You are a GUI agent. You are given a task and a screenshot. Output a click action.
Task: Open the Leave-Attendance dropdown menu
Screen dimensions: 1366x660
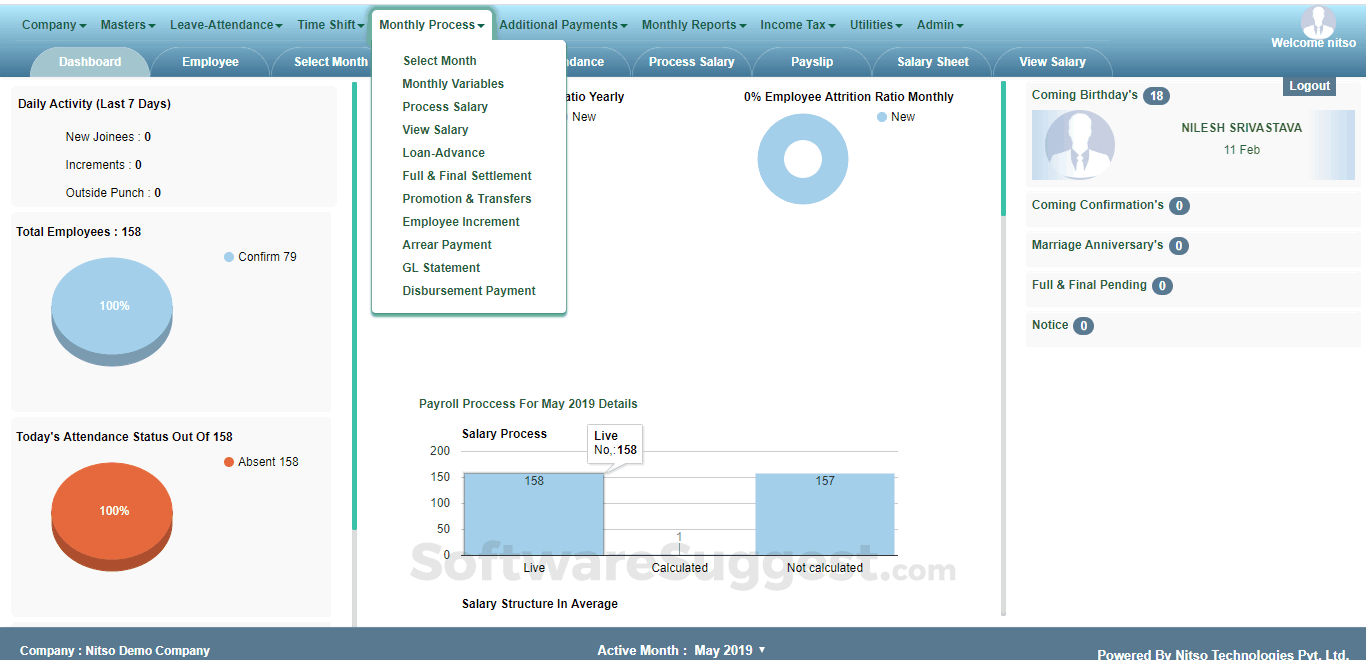pos(226,25)
